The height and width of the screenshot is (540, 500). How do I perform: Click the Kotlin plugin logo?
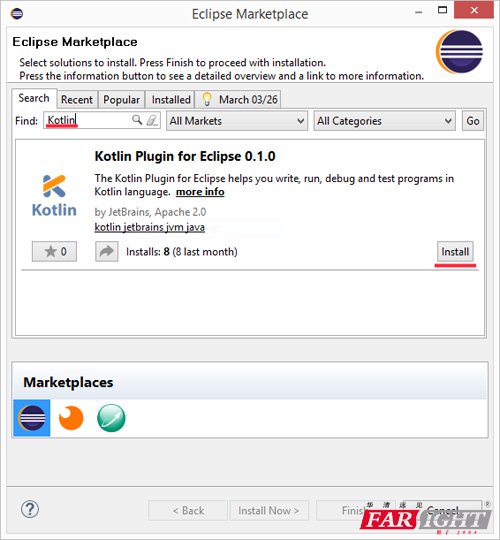54,195
